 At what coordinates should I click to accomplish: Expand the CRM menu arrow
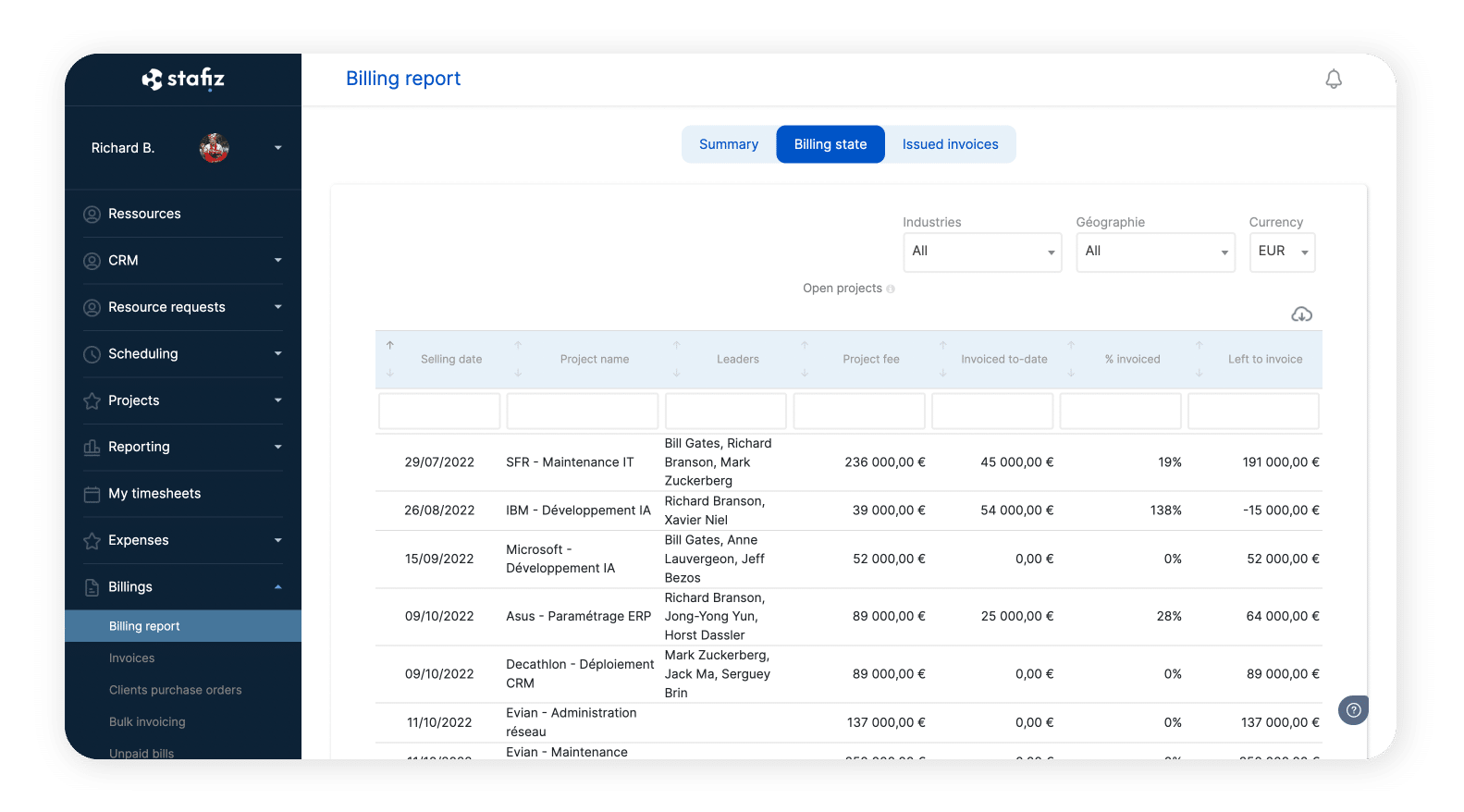pyautogui.click(x=277, y=261)
